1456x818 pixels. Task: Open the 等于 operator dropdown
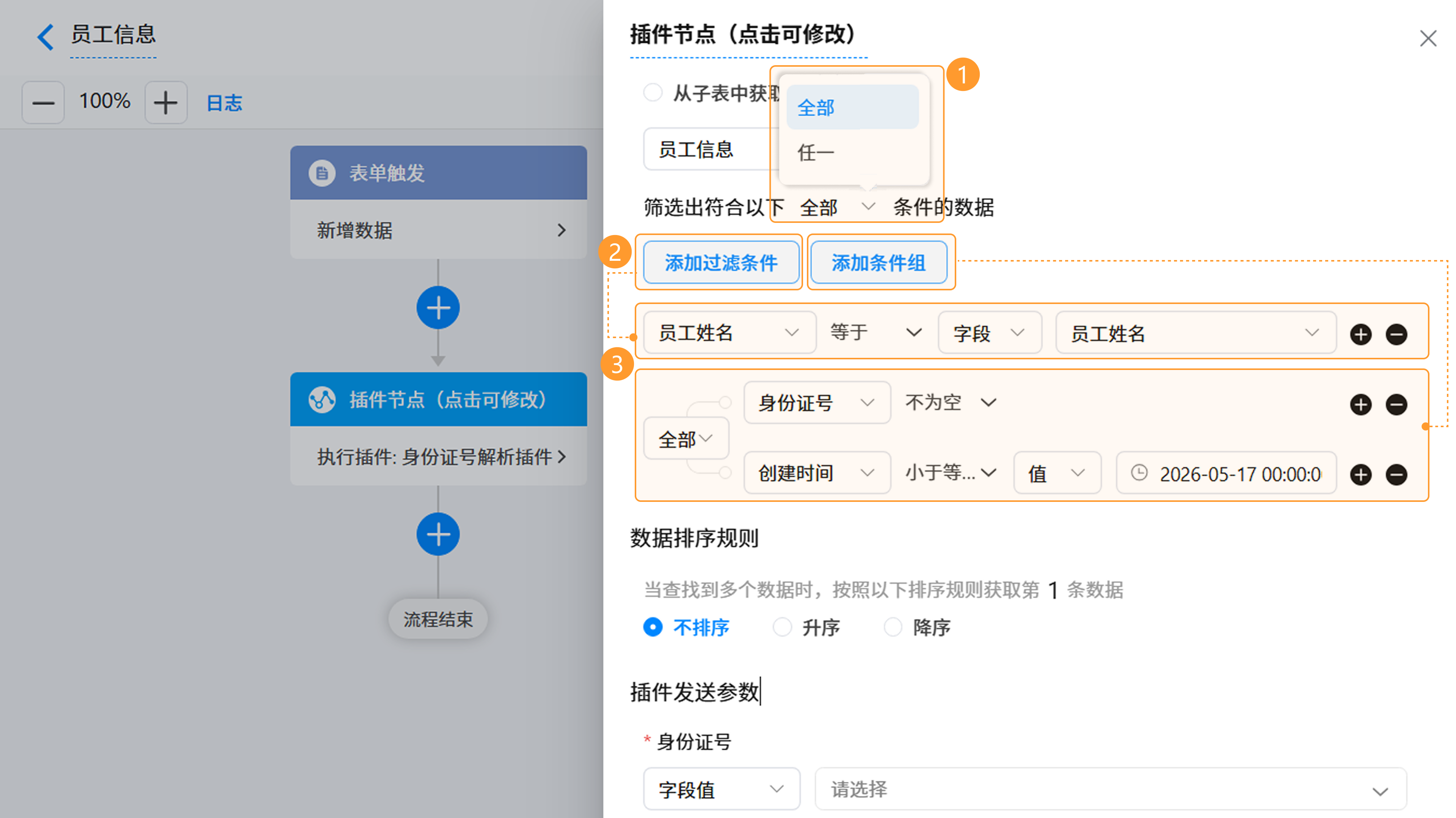pyautogui.click(x=875, y=332)
